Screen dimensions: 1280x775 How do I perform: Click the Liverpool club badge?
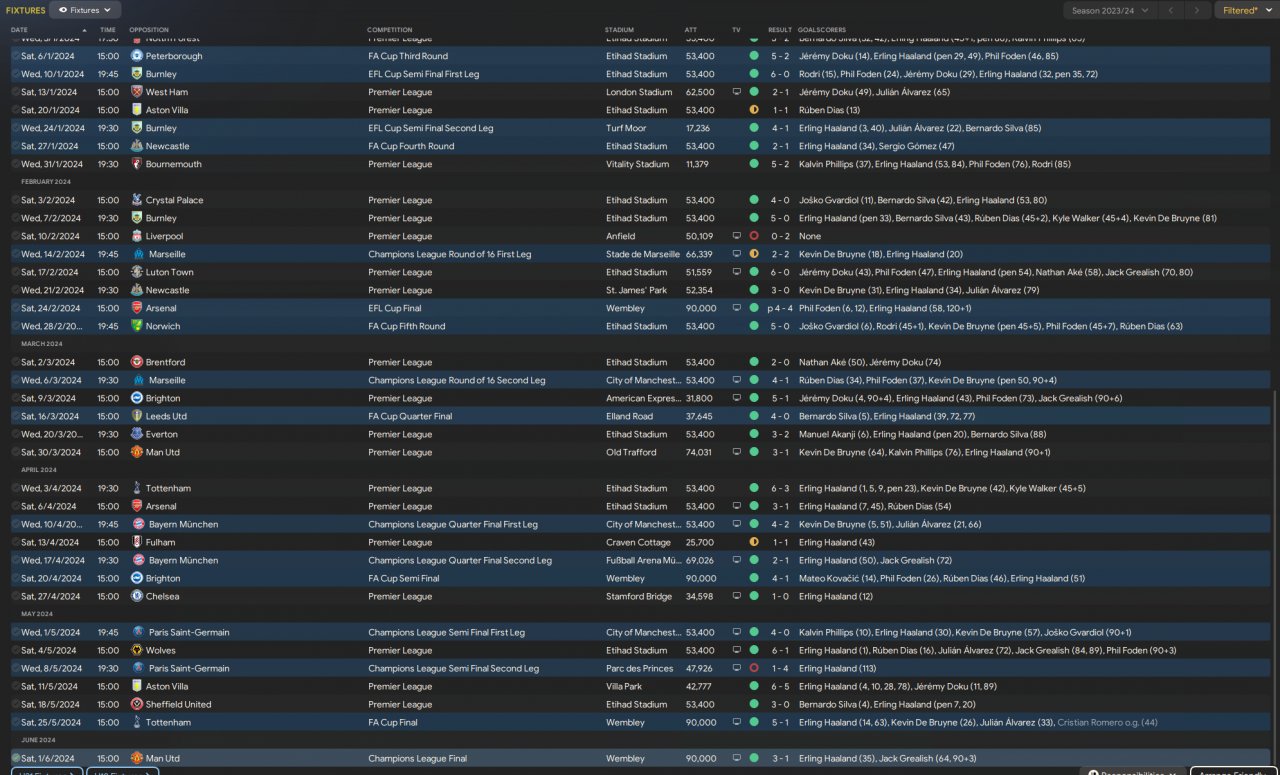tap(137, 236)
